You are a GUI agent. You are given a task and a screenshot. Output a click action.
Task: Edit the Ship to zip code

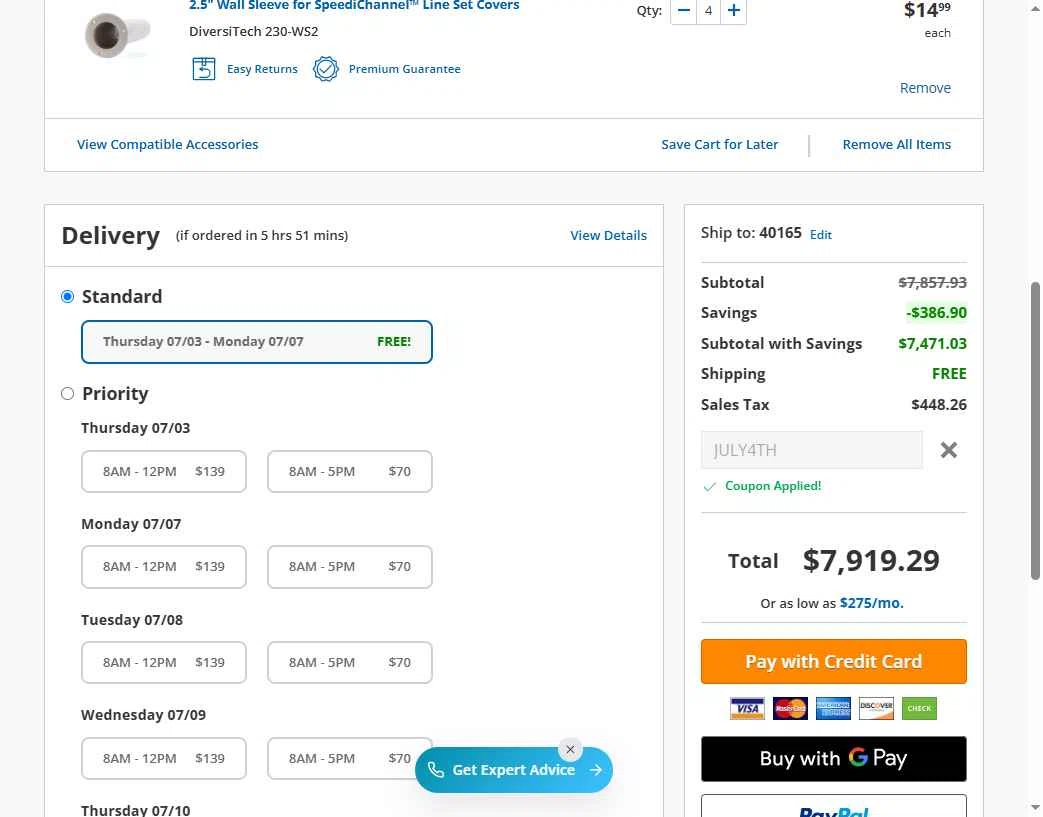tap(820, 235)
